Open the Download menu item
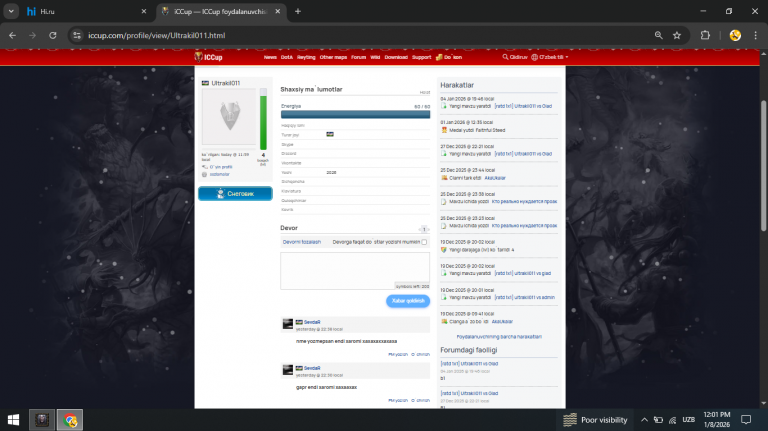Screen dimensions: 768x431 (396, 57)
